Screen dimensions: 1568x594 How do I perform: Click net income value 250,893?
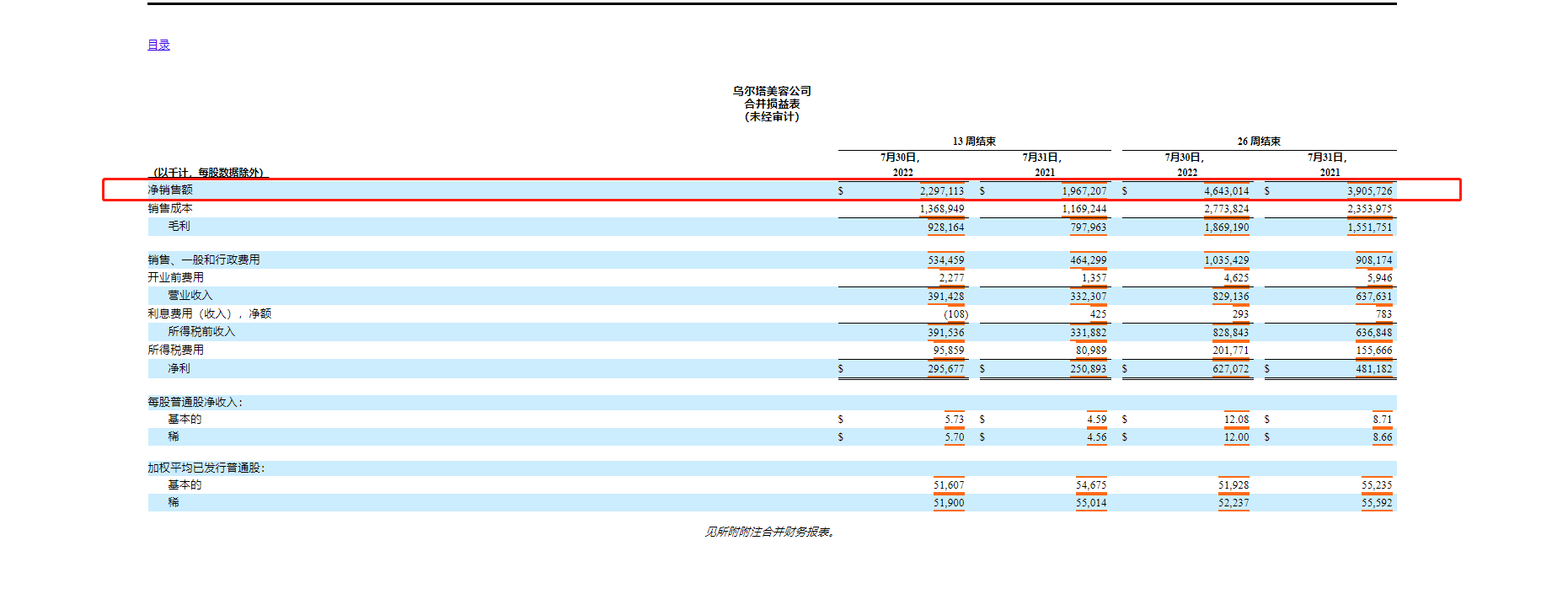(1089, 369)
